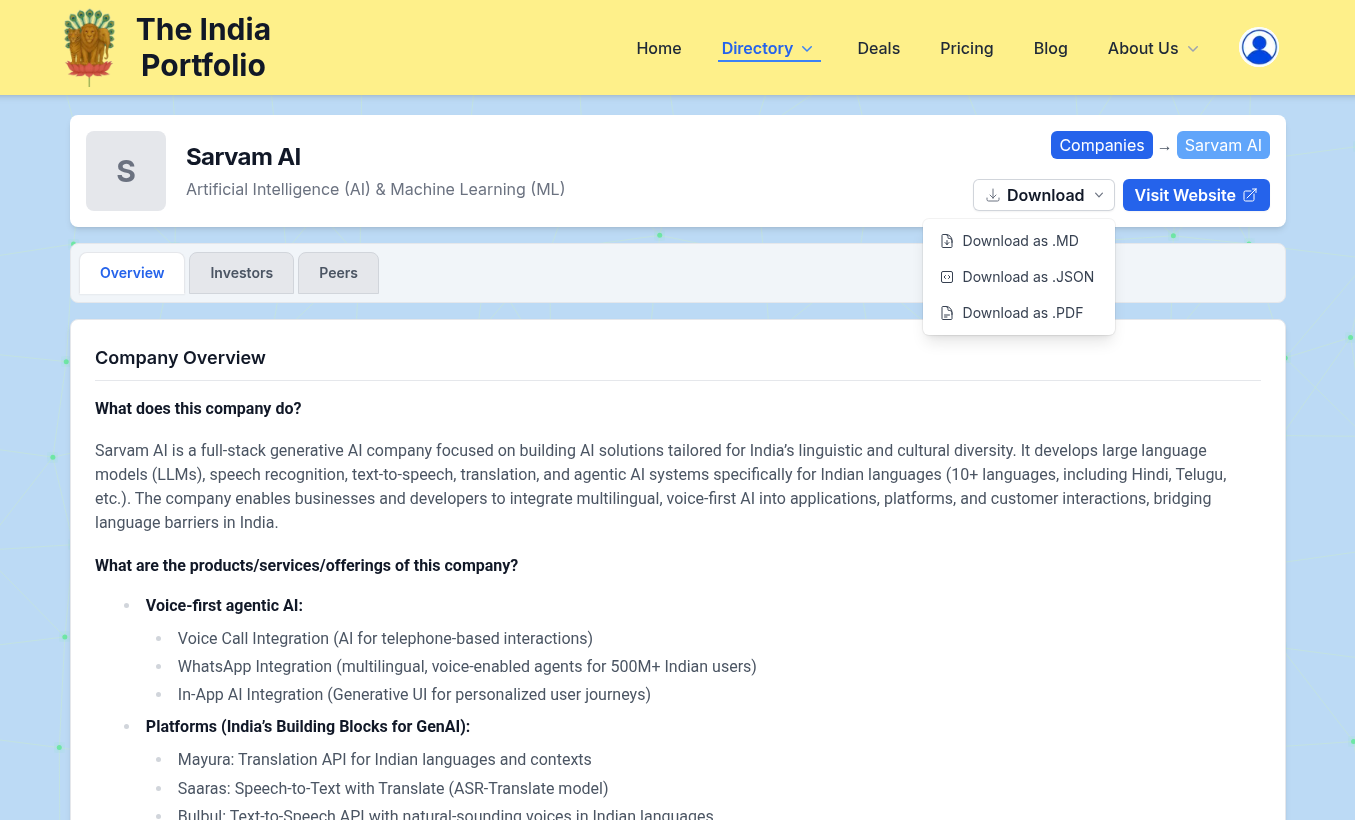The width and height of the screenshot is (1355, 820).
Task: Click the Voice Call Integration bullet
Action: pyautogui.click(x=385, y=638)
